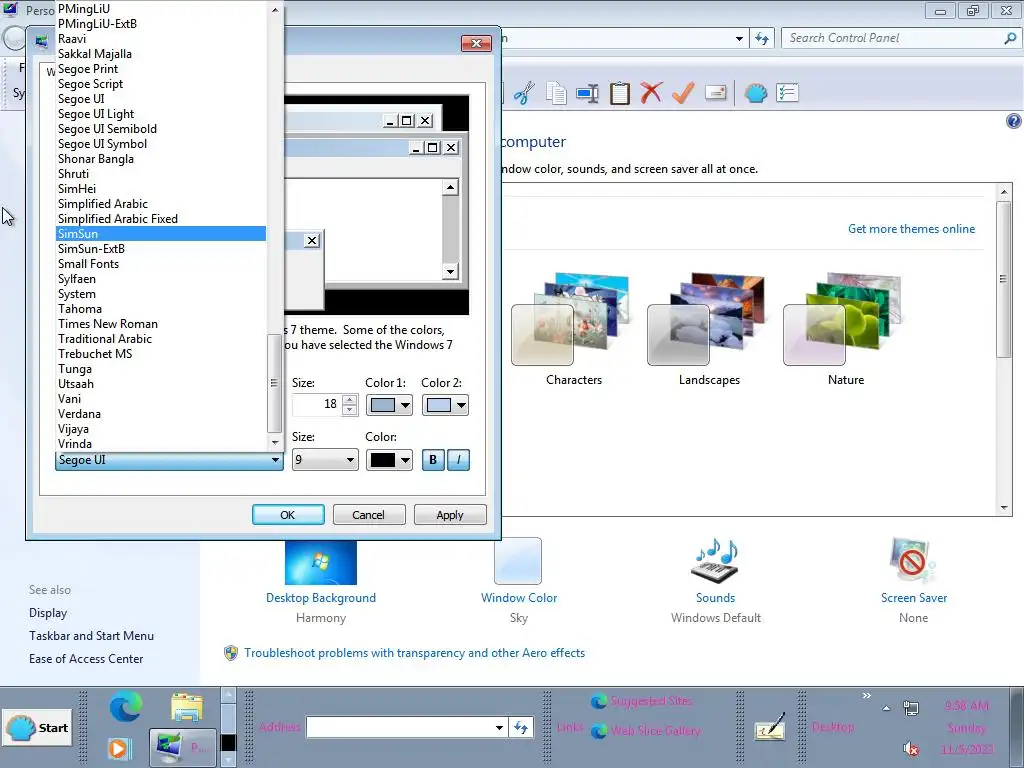Select Times New Roman font
This screenshot has width=1024, height=768.
coord(161,324)
